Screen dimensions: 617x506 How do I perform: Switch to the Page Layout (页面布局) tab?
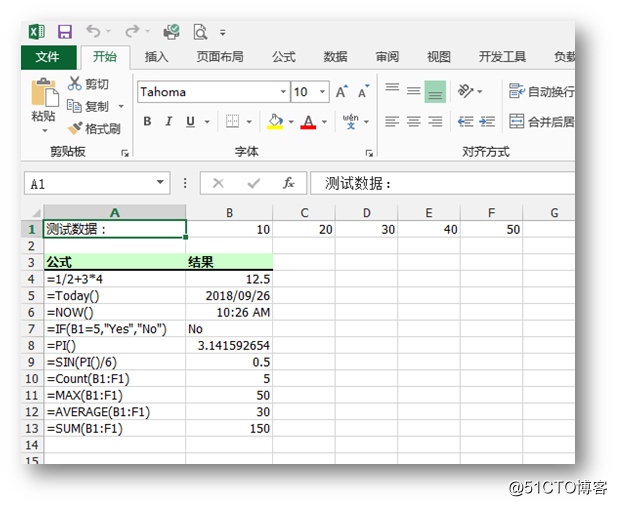220,57
